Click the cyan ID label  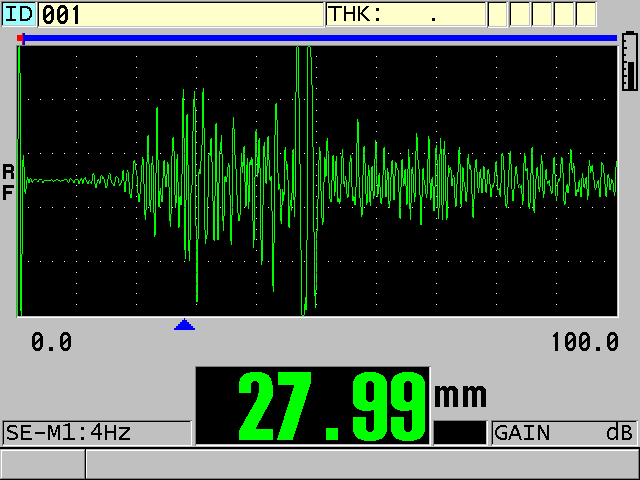[18, 14]
